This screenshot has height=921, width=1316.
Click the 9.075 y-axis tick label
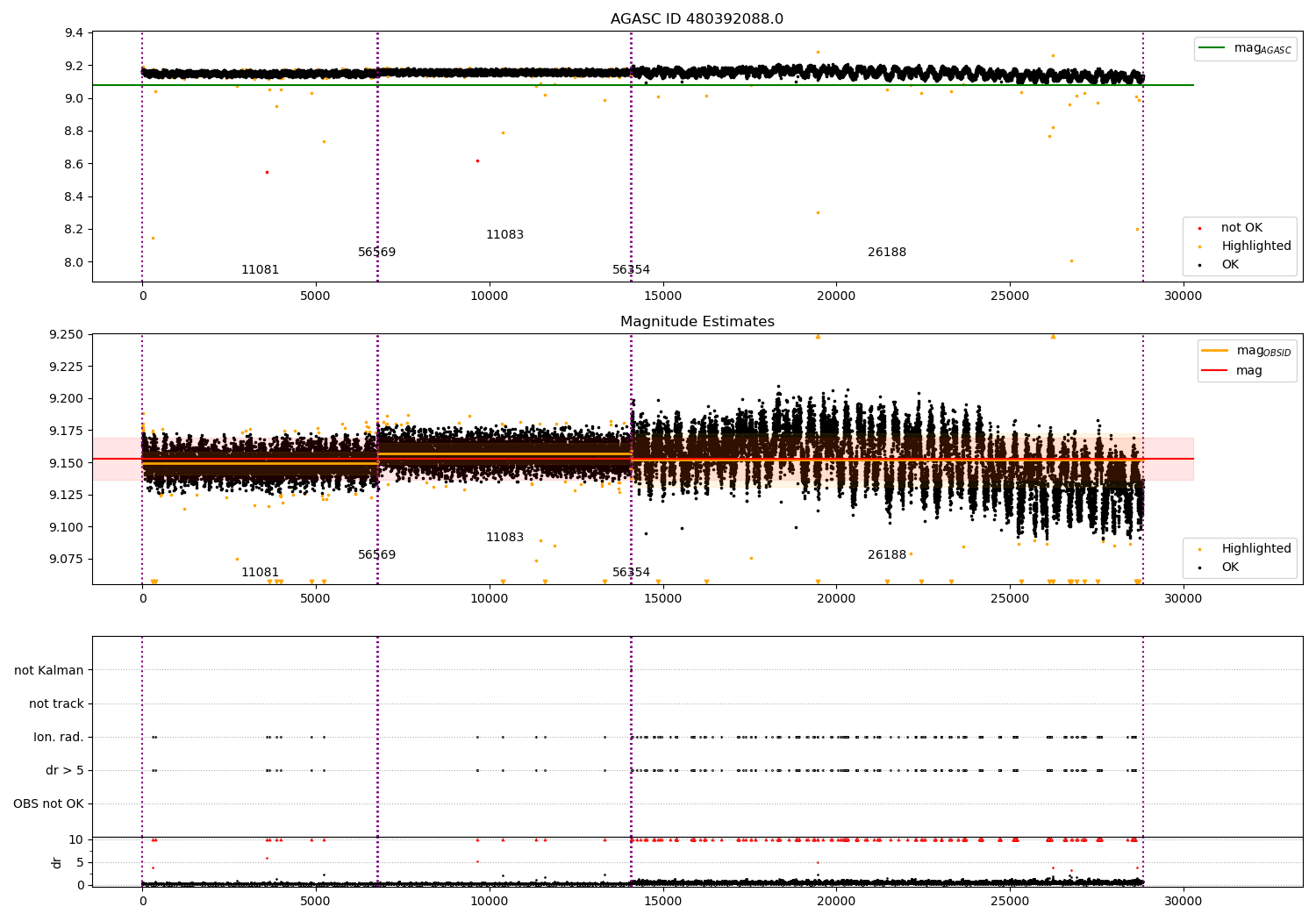(x=67, y=560)
